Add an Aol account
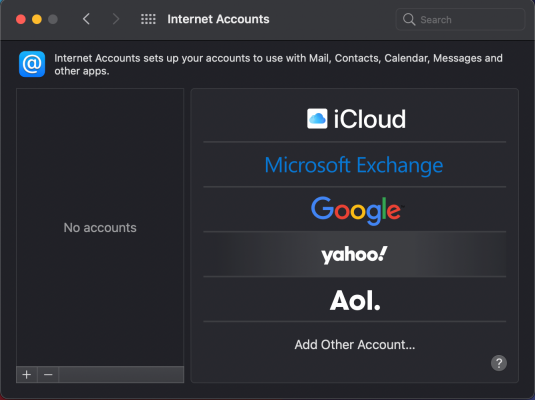The image size is (535, 400). point(355,299)
